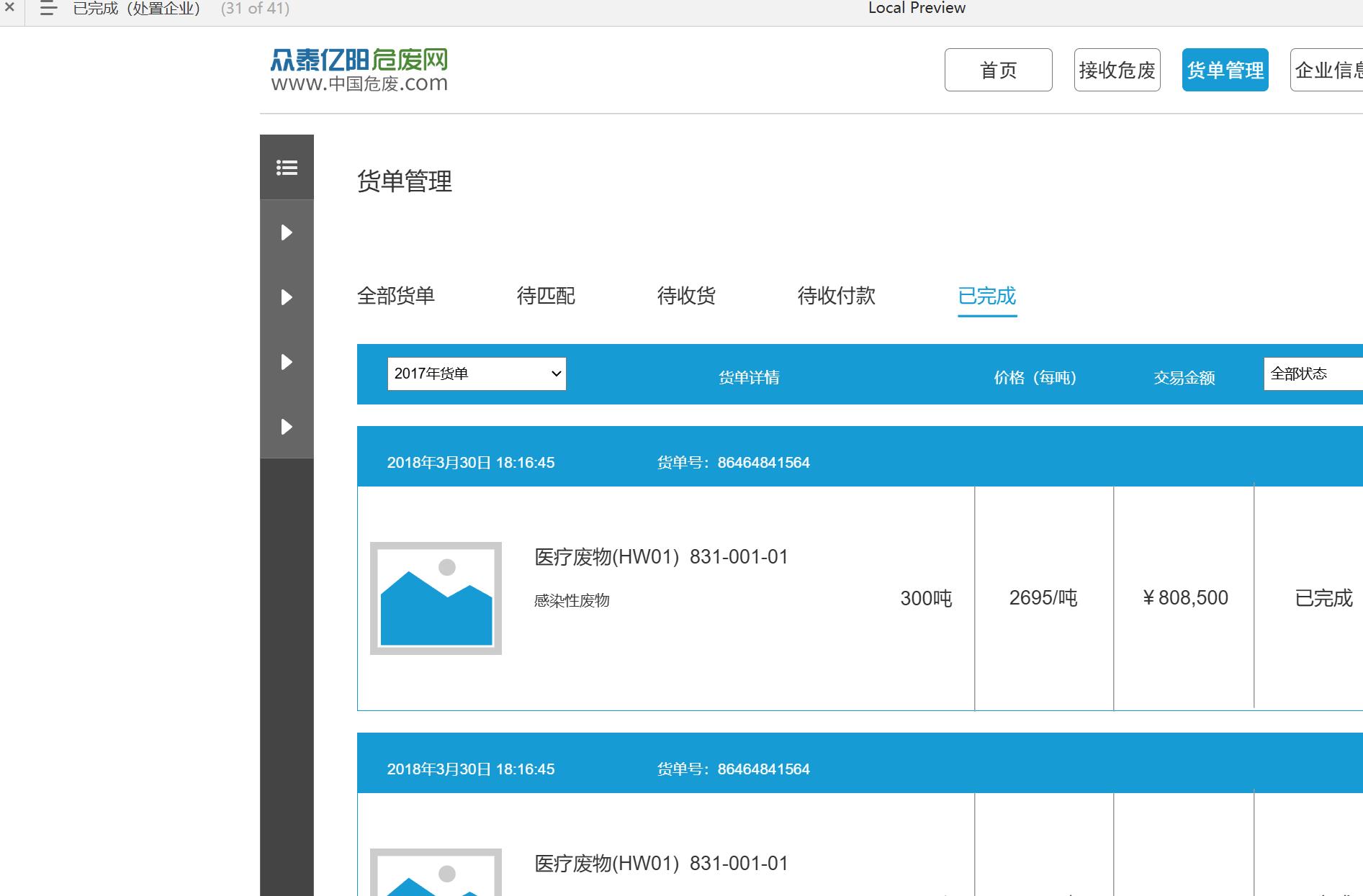Close the preview with the X icon

9,8
